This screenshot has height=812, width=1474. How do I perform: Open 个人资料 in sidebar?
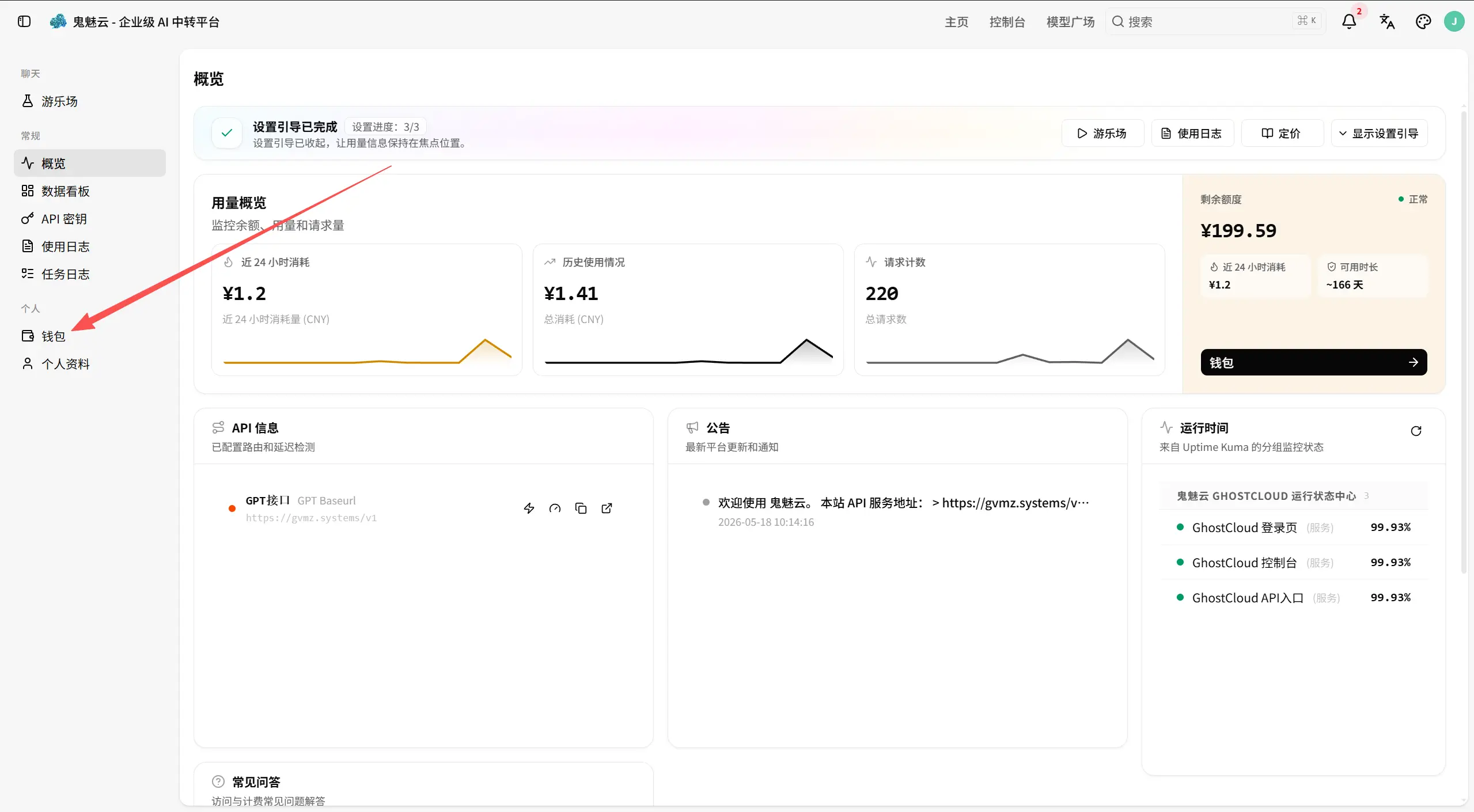90,364
